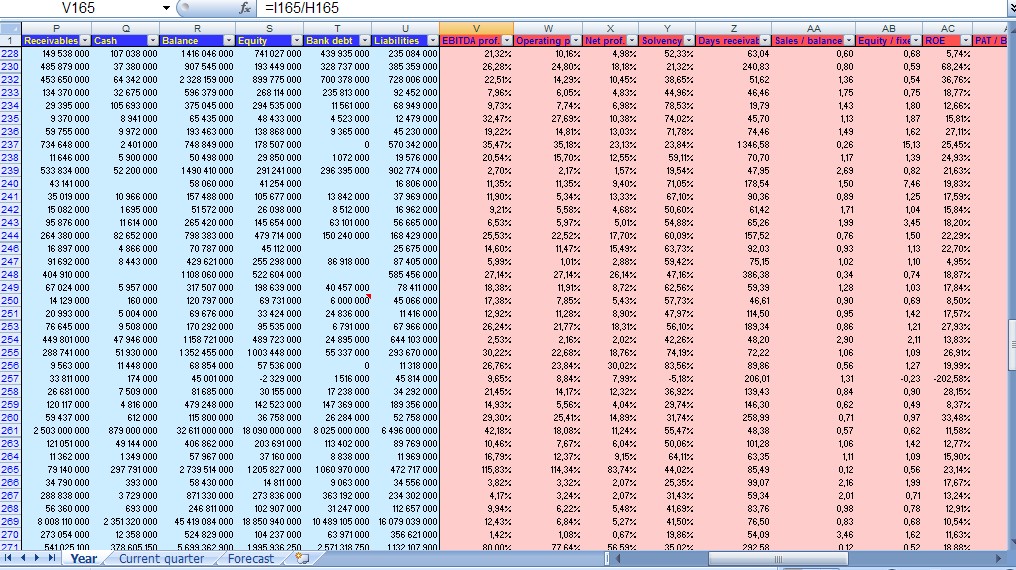1016x570 pixels.
Task: Click the ROE cell showing -202,58%
Action: point(947,379)
